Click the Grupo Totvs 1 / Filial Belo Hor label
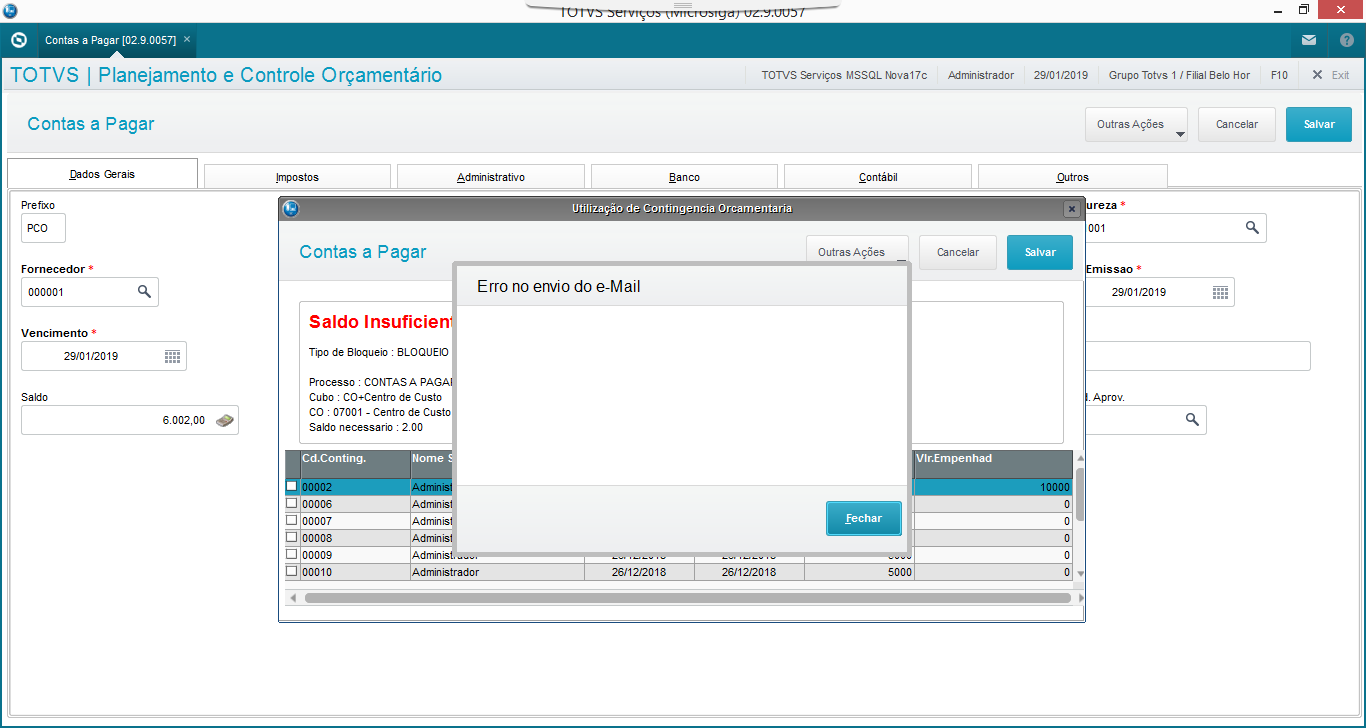Screen dimensions: 1366x728 [x=1180, y=75]
